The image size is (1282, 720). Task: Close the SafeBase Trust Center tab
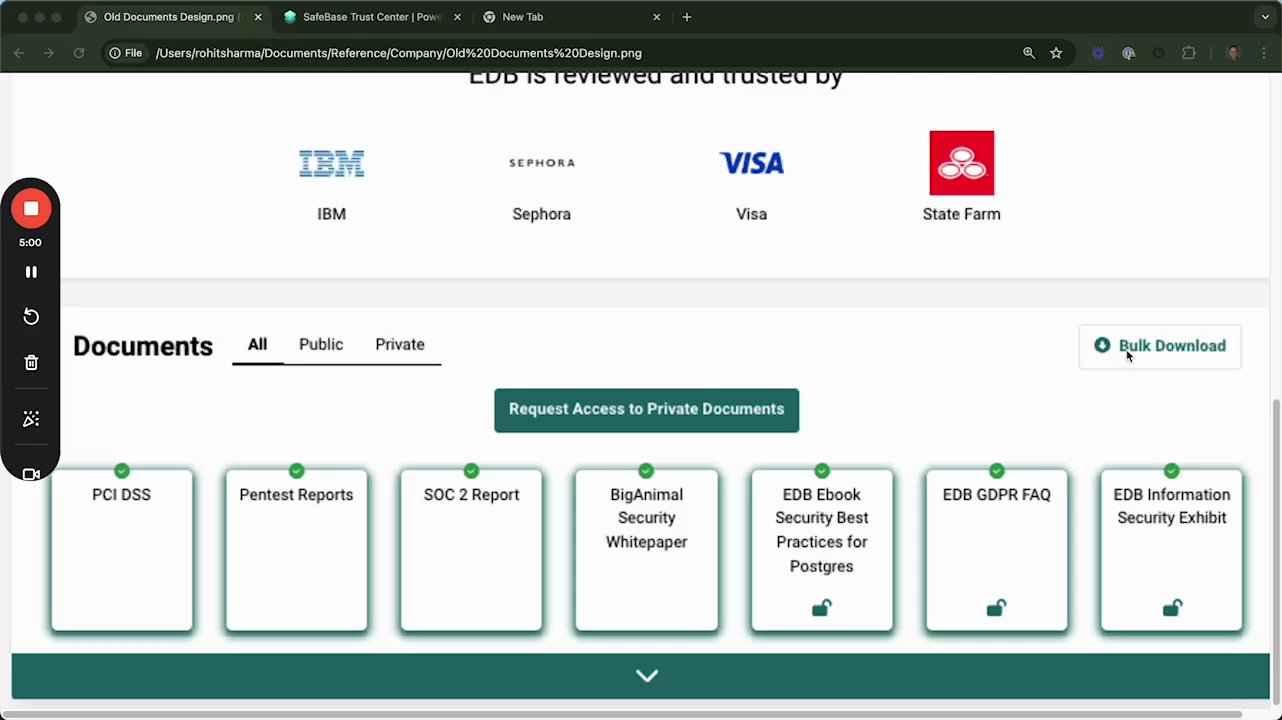click(457, 17)
